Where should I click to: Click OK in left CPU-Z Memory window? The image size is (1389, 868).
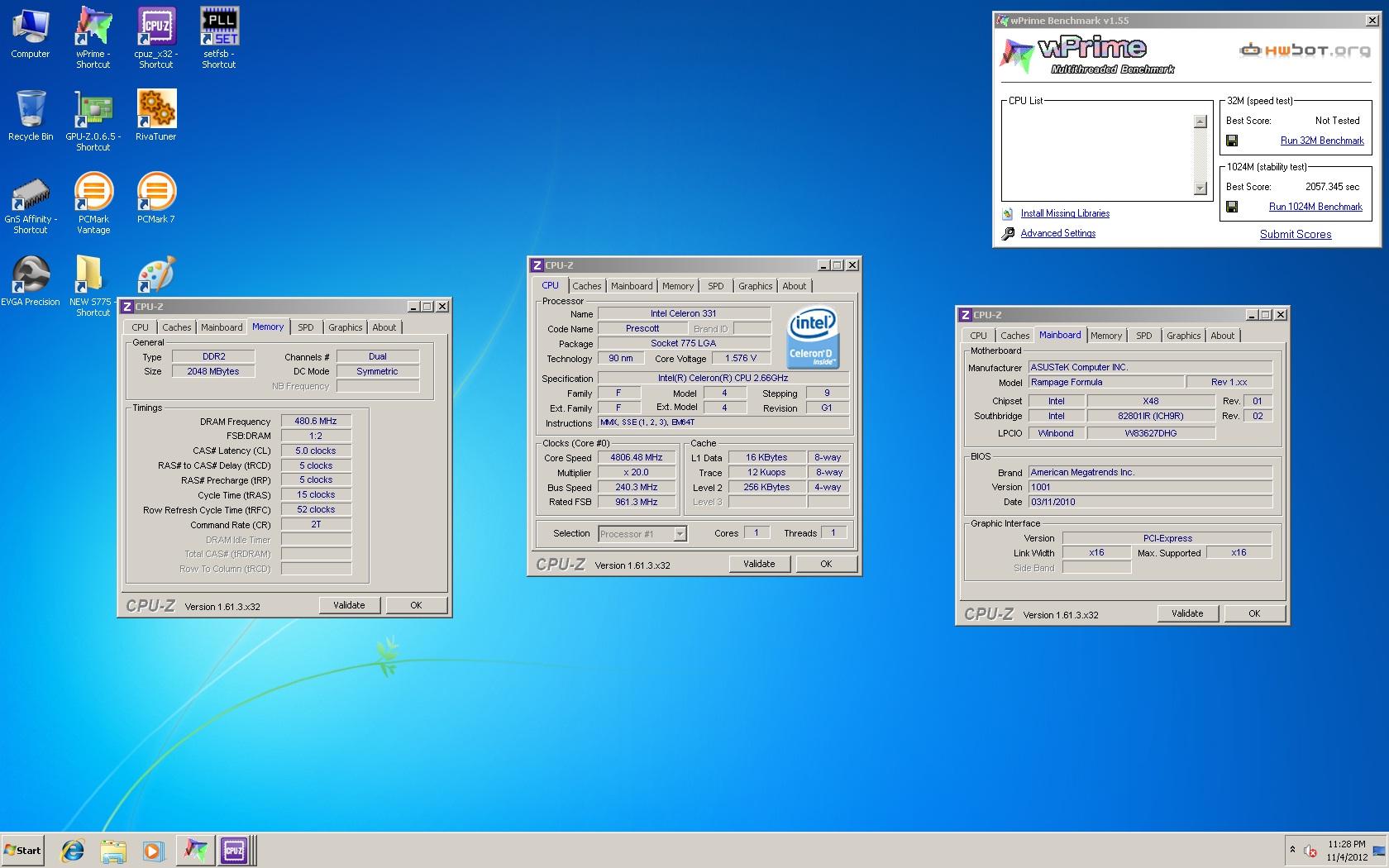(x=416, y=605)
